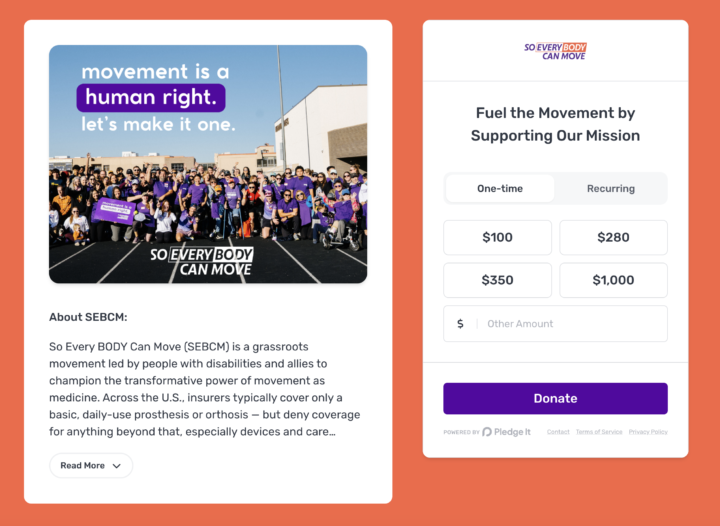Click the Read More chevron arrow

click(x=117, y=466)
